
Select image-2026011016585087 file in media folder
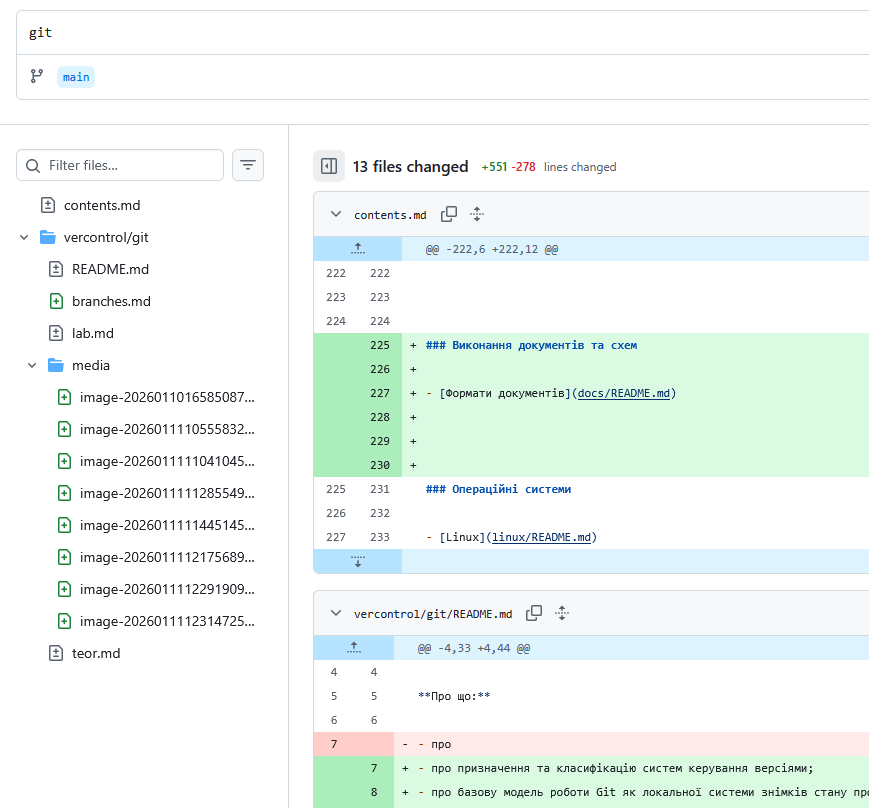tap(167, 397)
